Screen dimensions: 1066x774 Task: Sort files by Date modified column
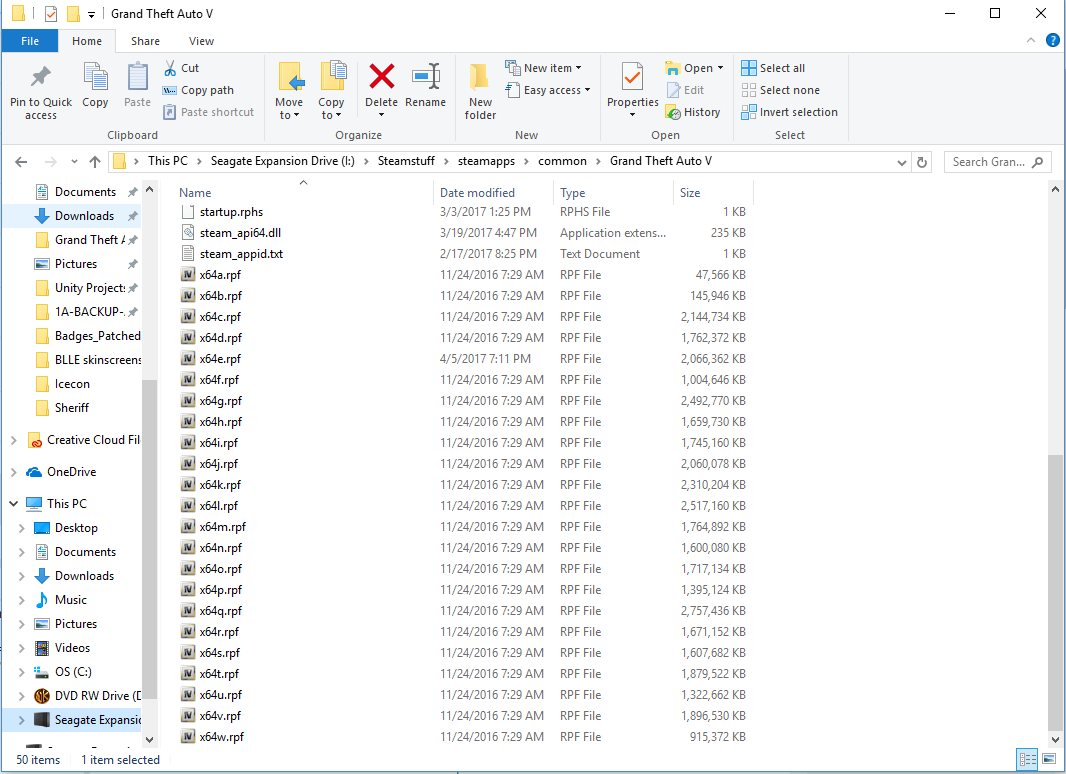(477, 193)
